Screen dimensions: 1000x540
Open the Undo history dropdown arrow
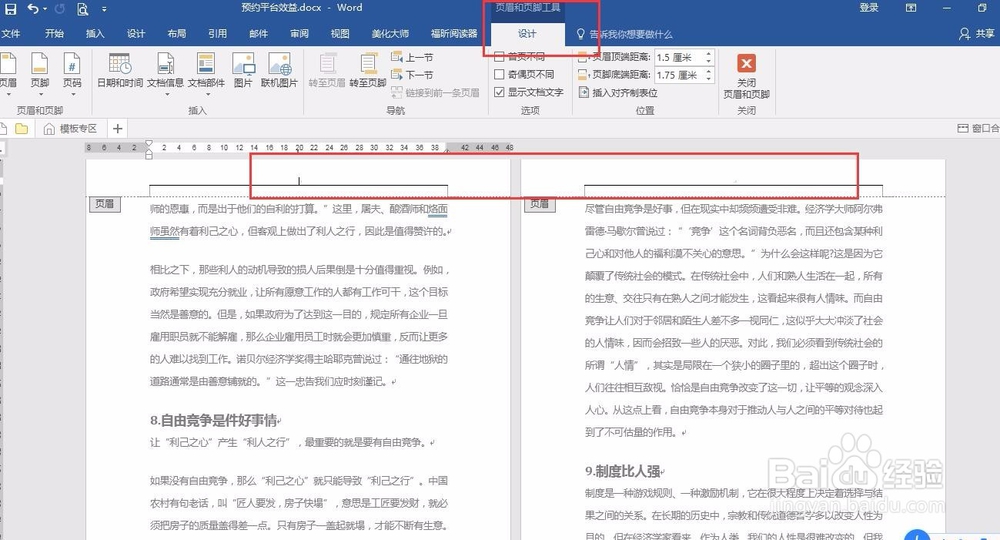(45, 10)
